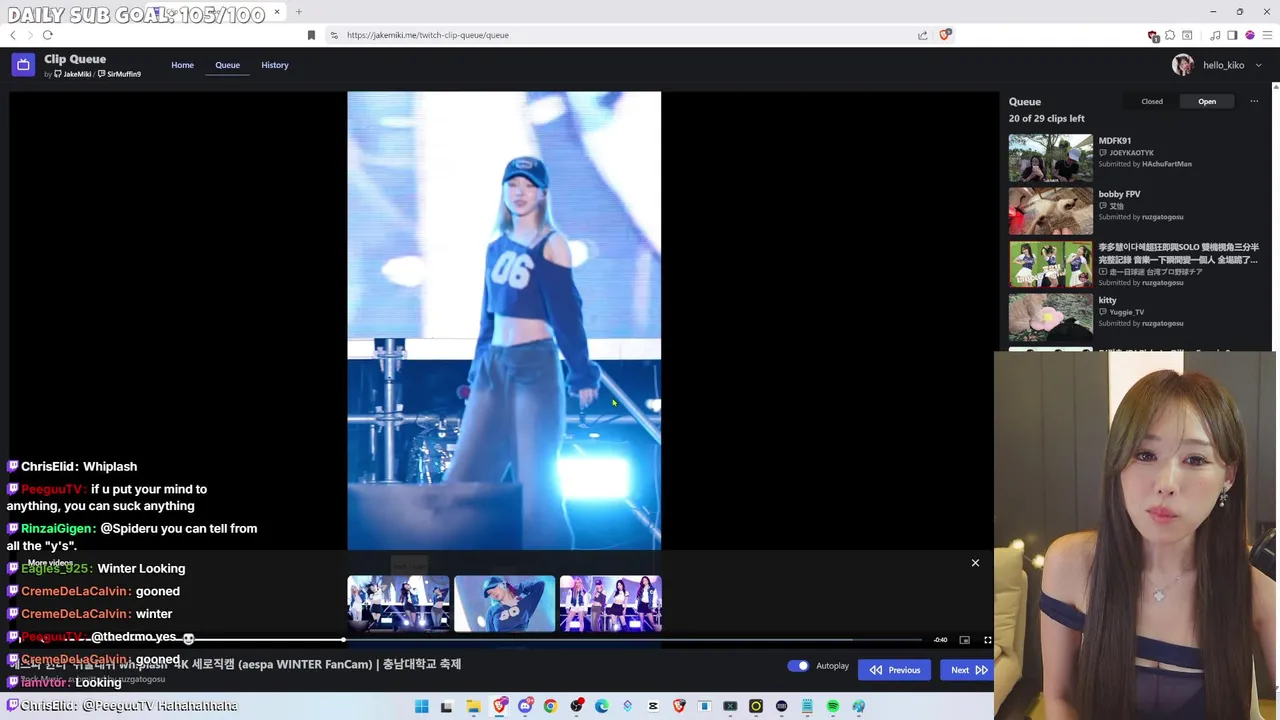Image resolution: width=1280 pixels, height=720 pixels.
Task: Open the purple browser profile avatar
Action: 1249,35
